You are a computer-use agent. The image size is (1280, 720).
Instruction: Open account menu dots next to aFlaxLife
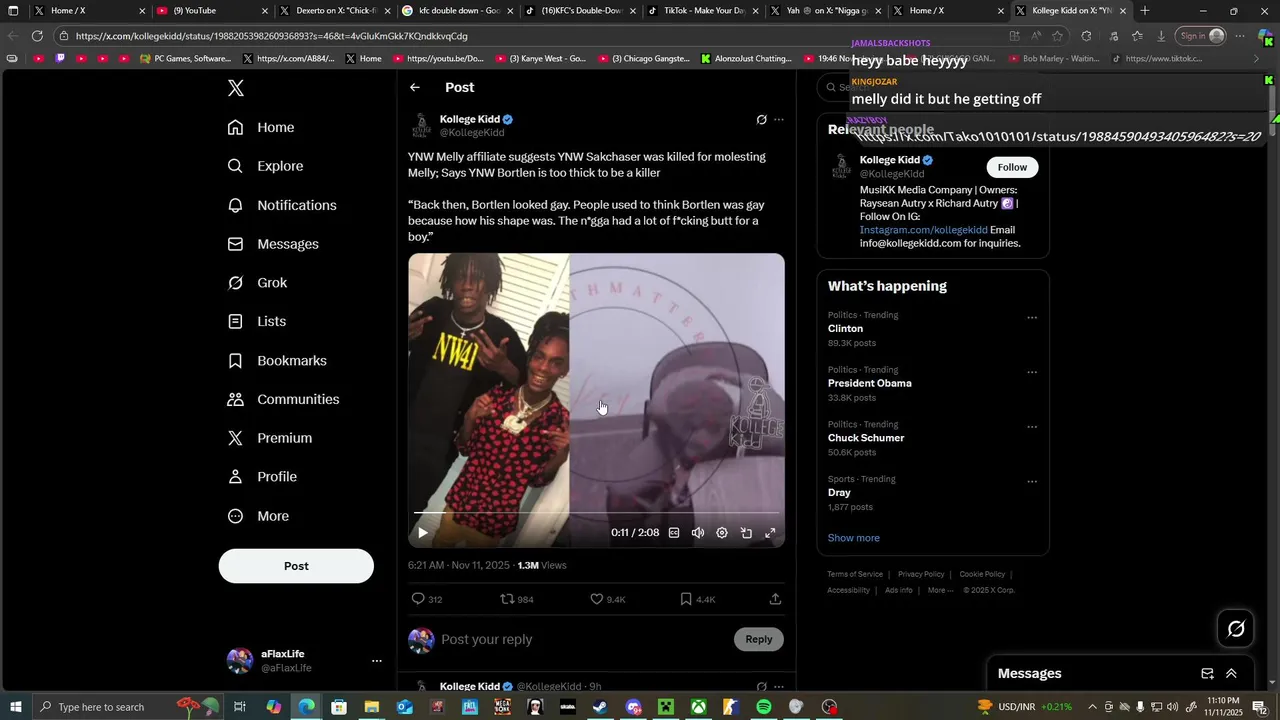(x=377, y=661)
